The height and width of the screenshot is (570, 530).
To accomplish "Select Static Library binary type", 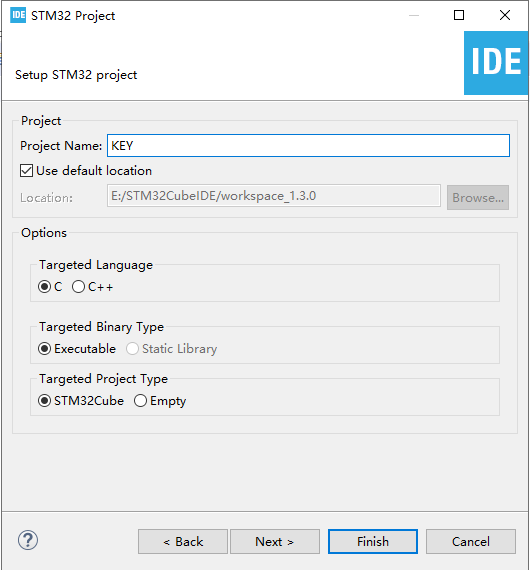I will (x=132, y=349).
